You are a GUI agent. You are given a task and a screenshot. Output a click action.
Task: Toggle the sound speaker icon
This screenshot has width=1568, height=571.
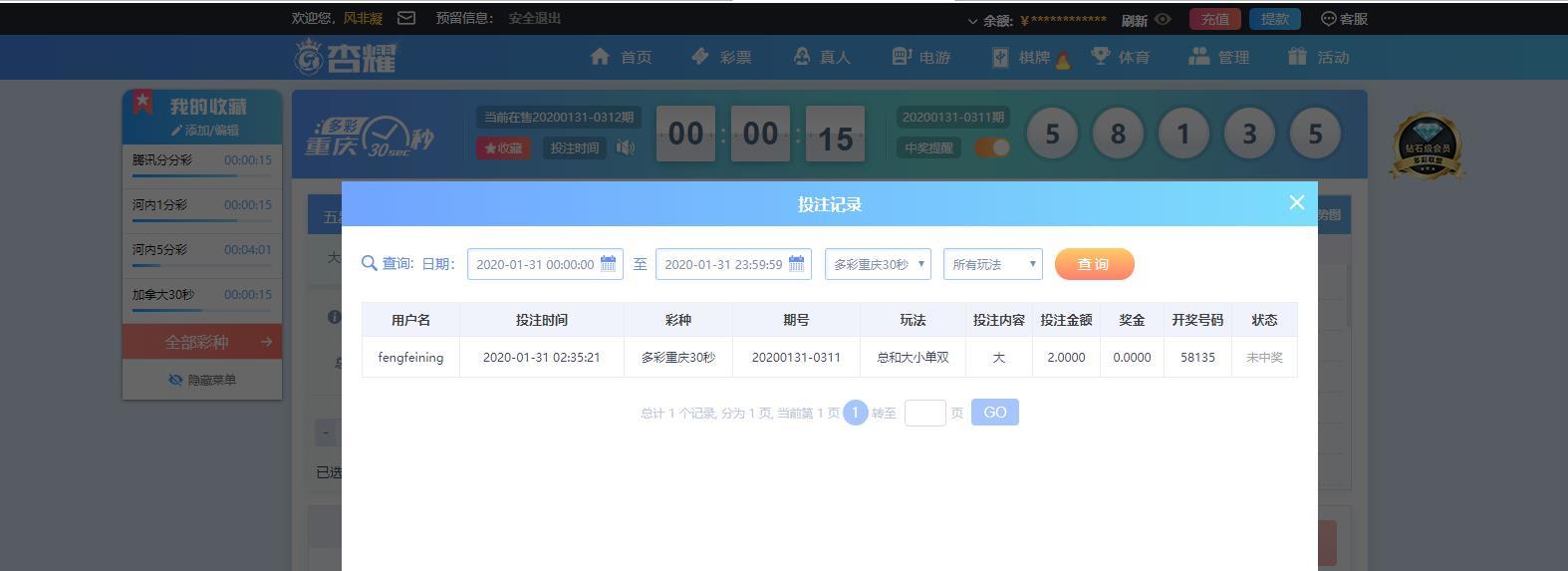pyautogui.click(x=626, y=147)
